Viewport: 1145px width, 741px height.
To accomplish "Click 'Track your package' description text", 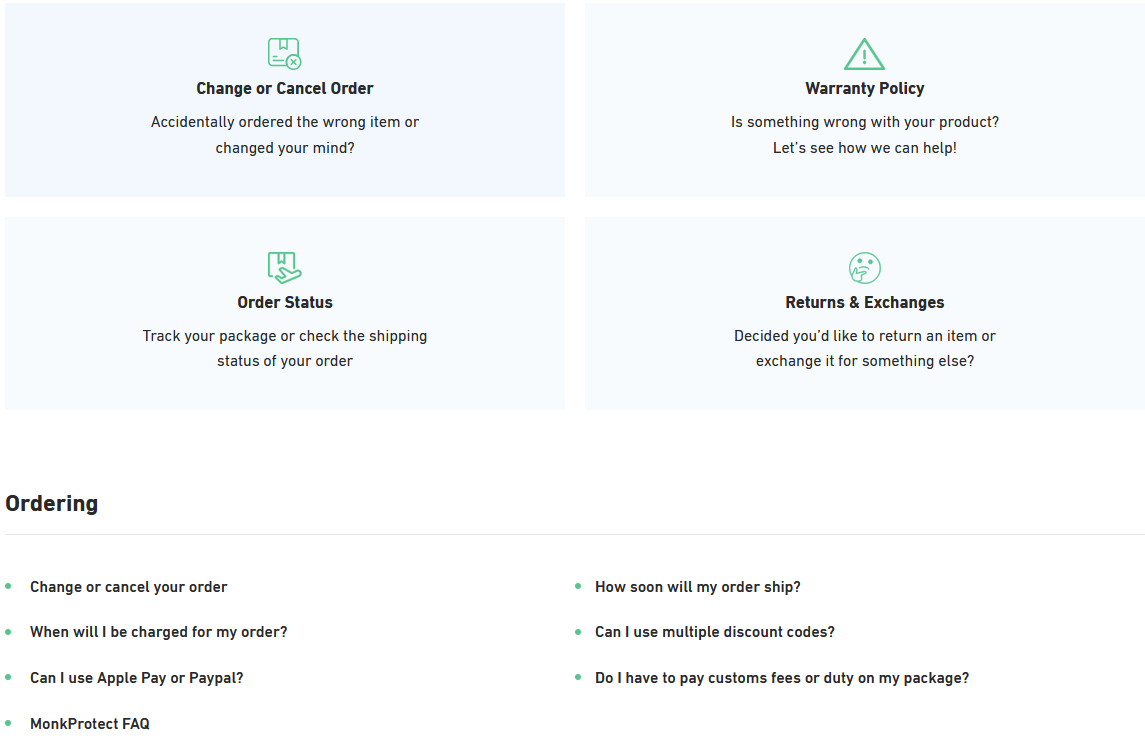I will pos(285,348).
